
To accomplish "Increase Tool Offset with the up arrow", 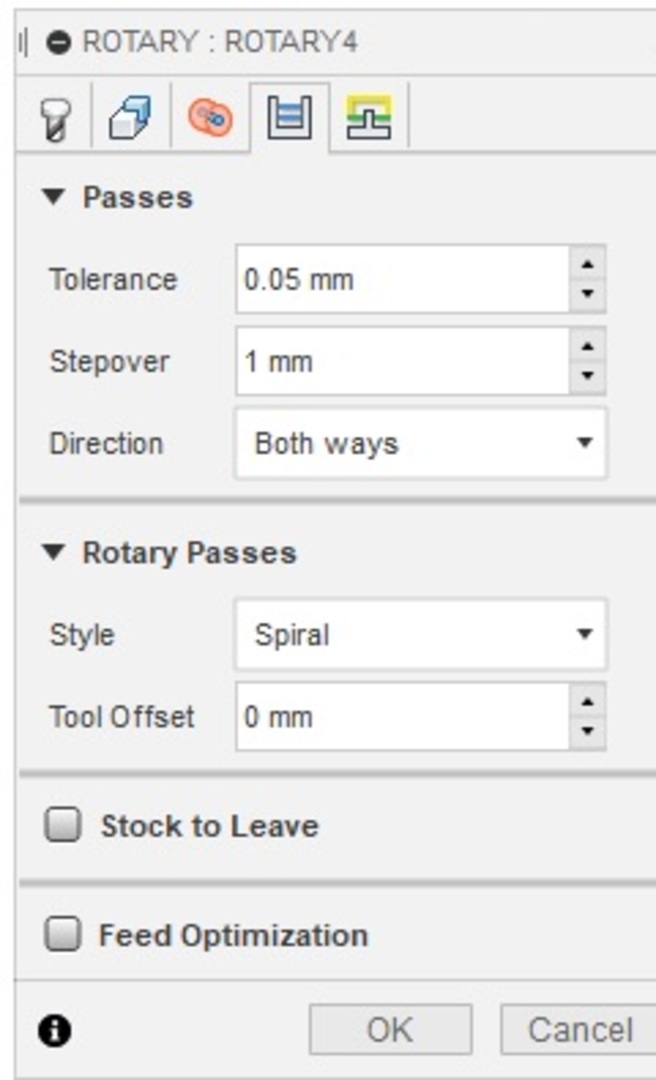I will [x=588, y=701].
